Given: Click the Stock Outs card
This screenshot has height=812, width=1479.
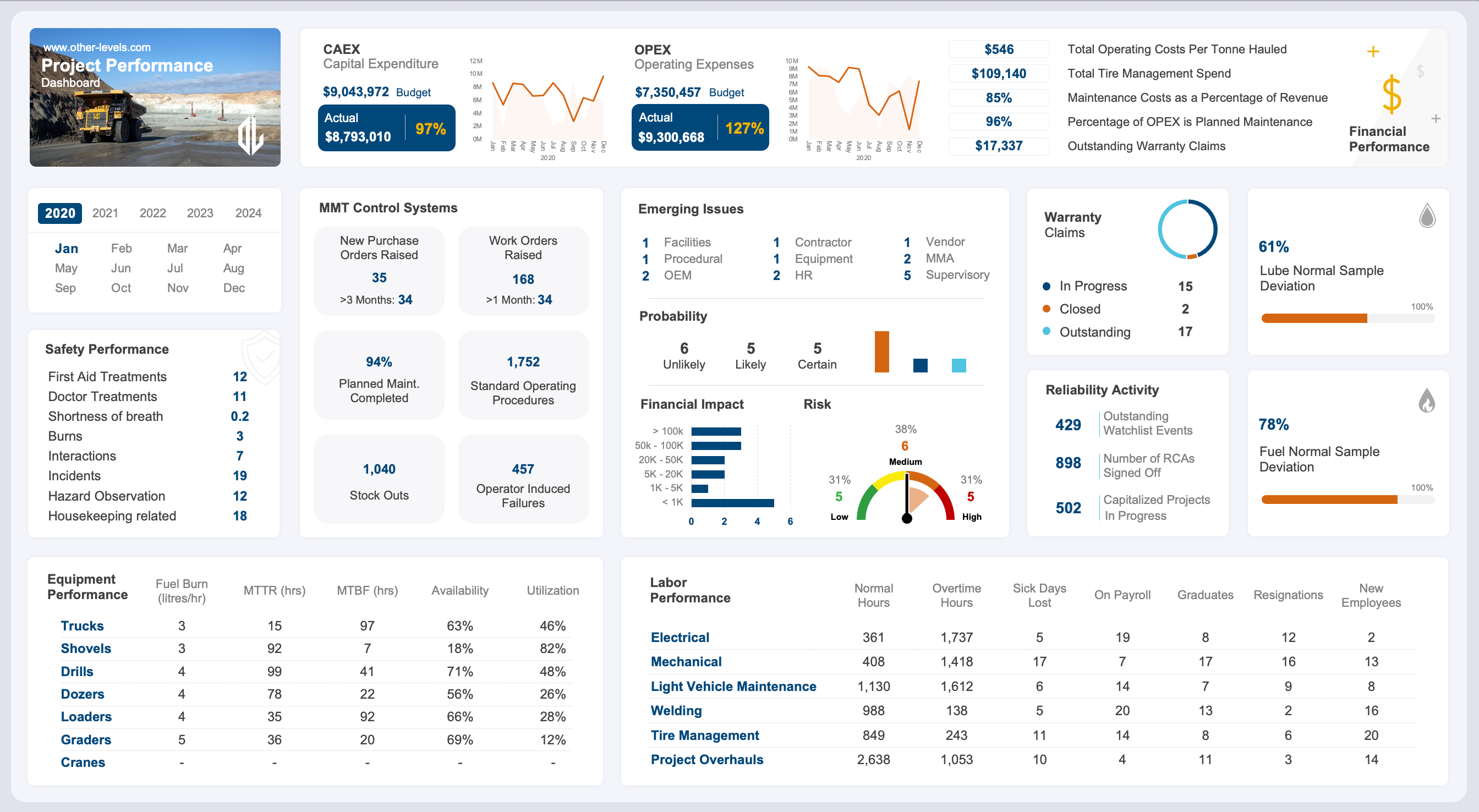Looking at the screenshot, I should point(379,479).
